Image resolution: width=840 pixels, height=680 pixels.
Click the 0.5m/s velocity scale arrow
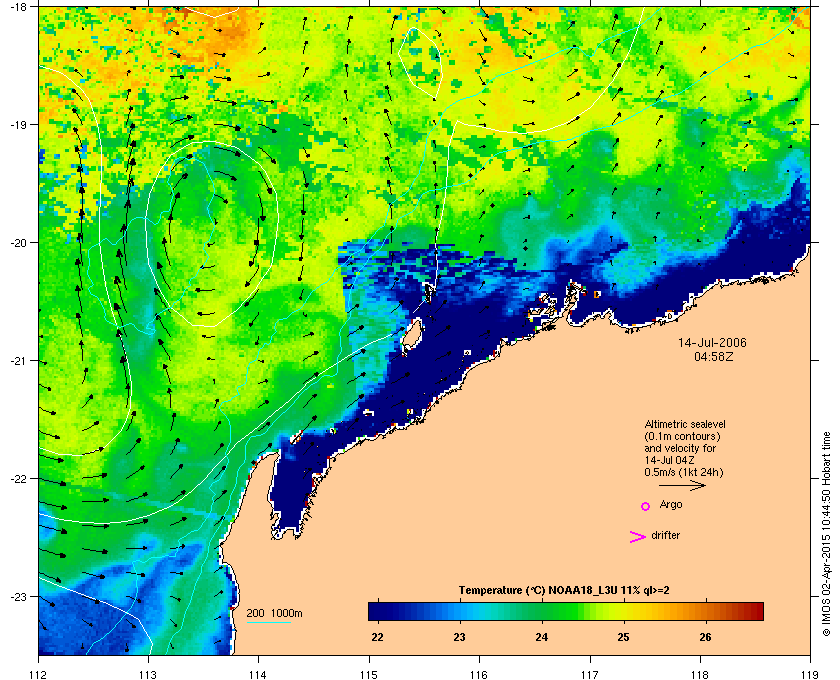coord(682,486)
